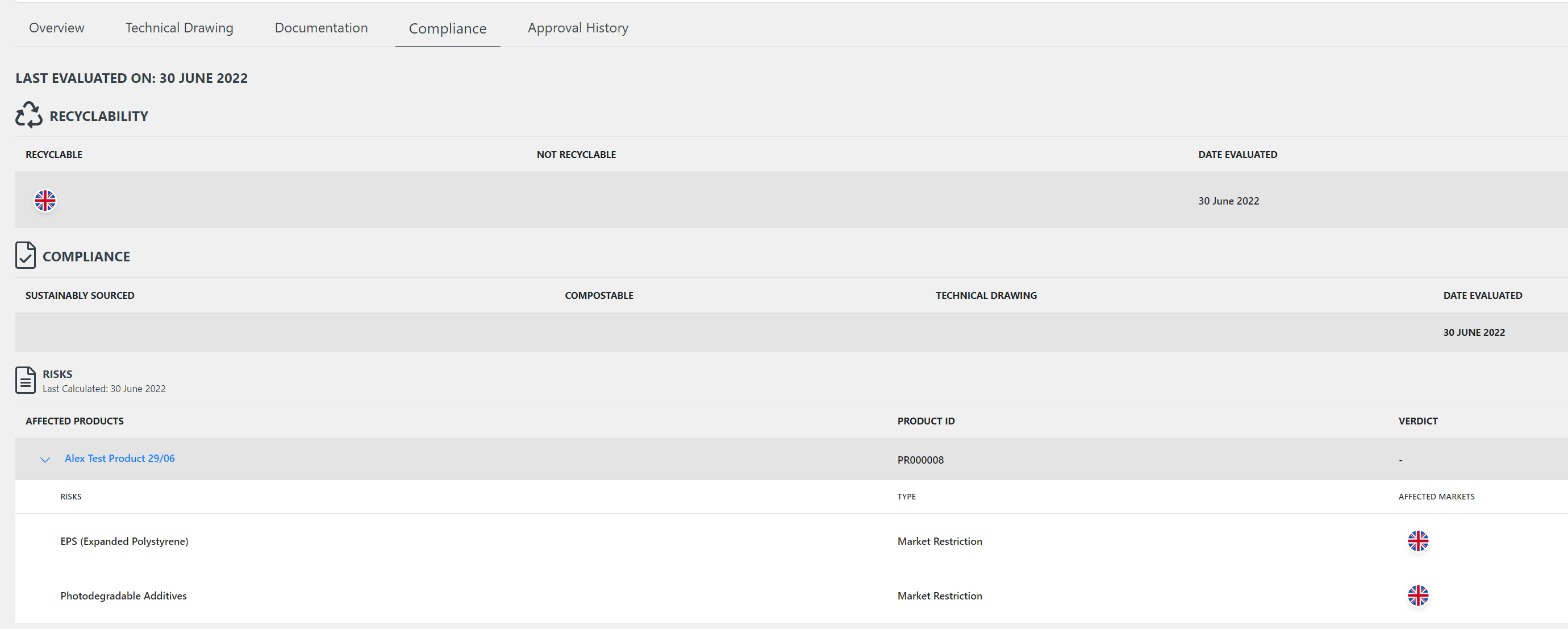Click the Technical Drawing column header
The image size is (1568, 629).
[x=986, y=295]
